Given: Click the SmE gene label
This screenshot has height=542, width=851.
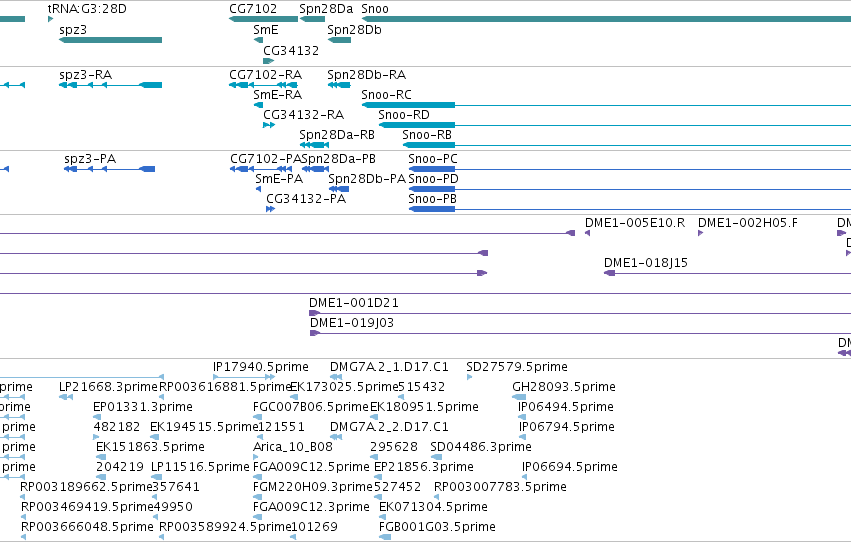Looking at the screenshot, I should (266, 30).
